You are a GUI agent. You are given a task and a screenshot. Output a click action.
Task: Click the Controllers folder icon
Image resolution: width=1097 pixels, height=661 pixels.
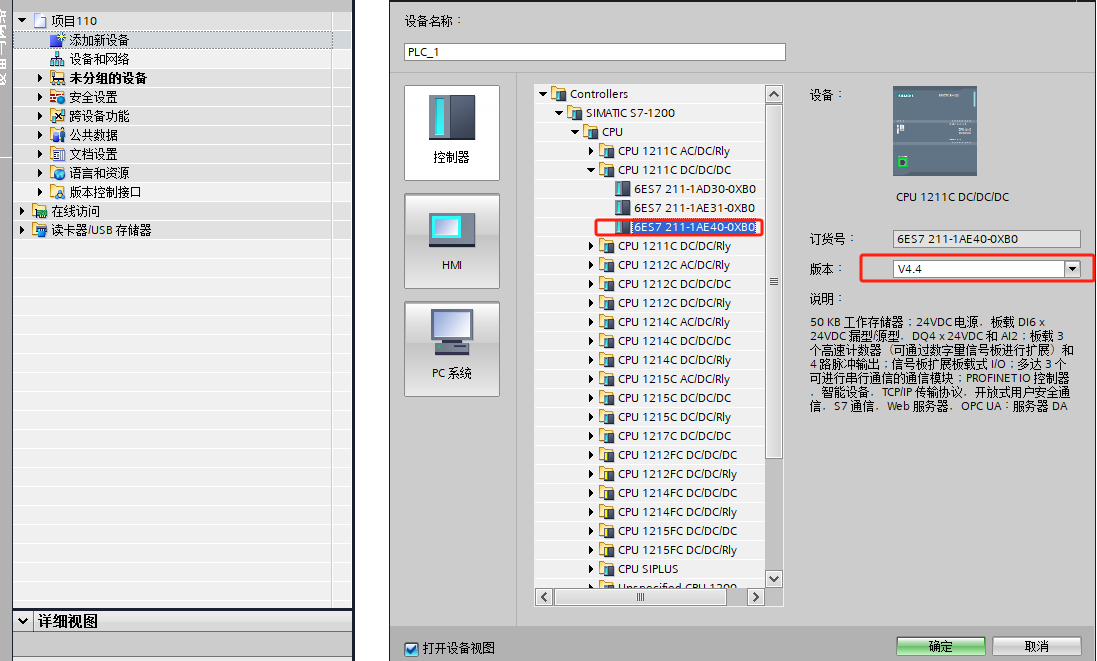pos(558,93)
